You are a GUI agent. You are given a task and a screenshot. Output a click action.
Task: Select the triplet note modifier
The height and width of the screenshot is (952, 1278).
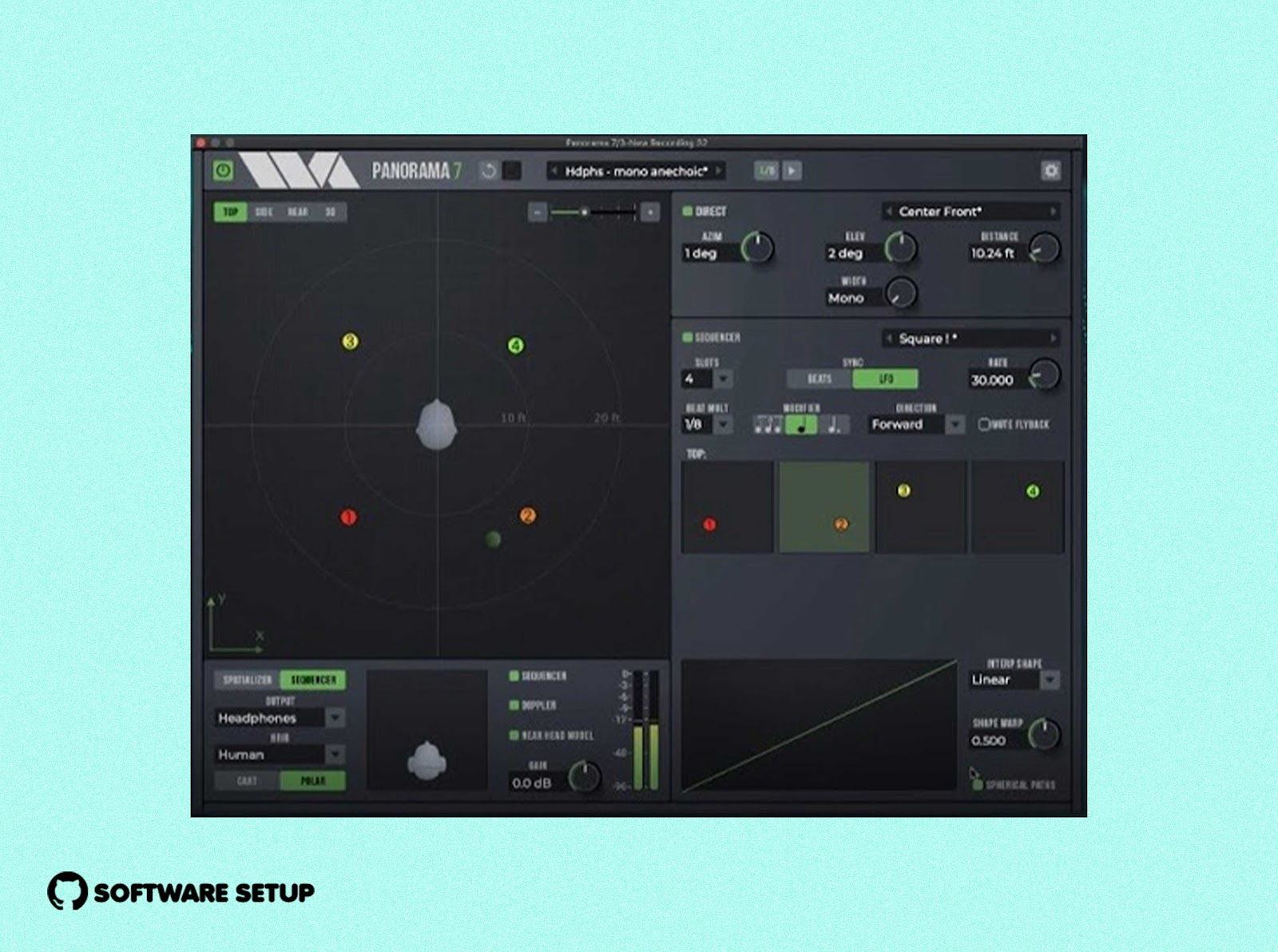(768, 425)
